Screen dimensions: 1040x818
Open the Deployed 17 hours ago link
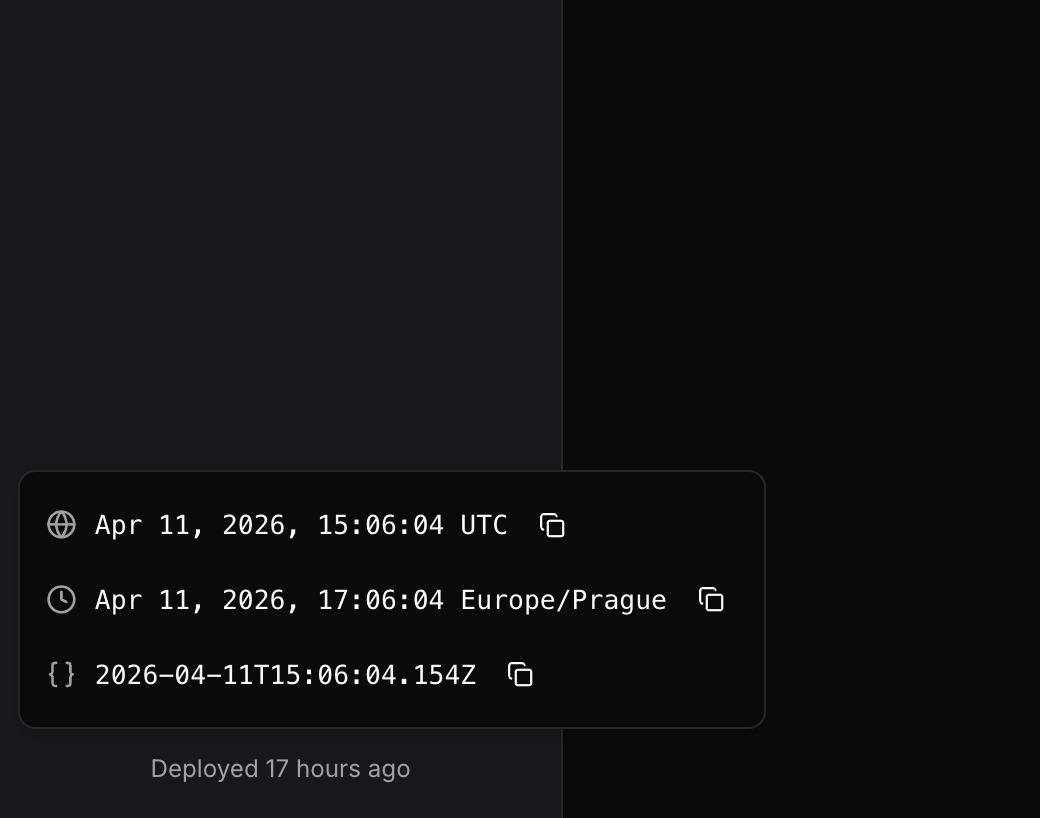(281, 769)
